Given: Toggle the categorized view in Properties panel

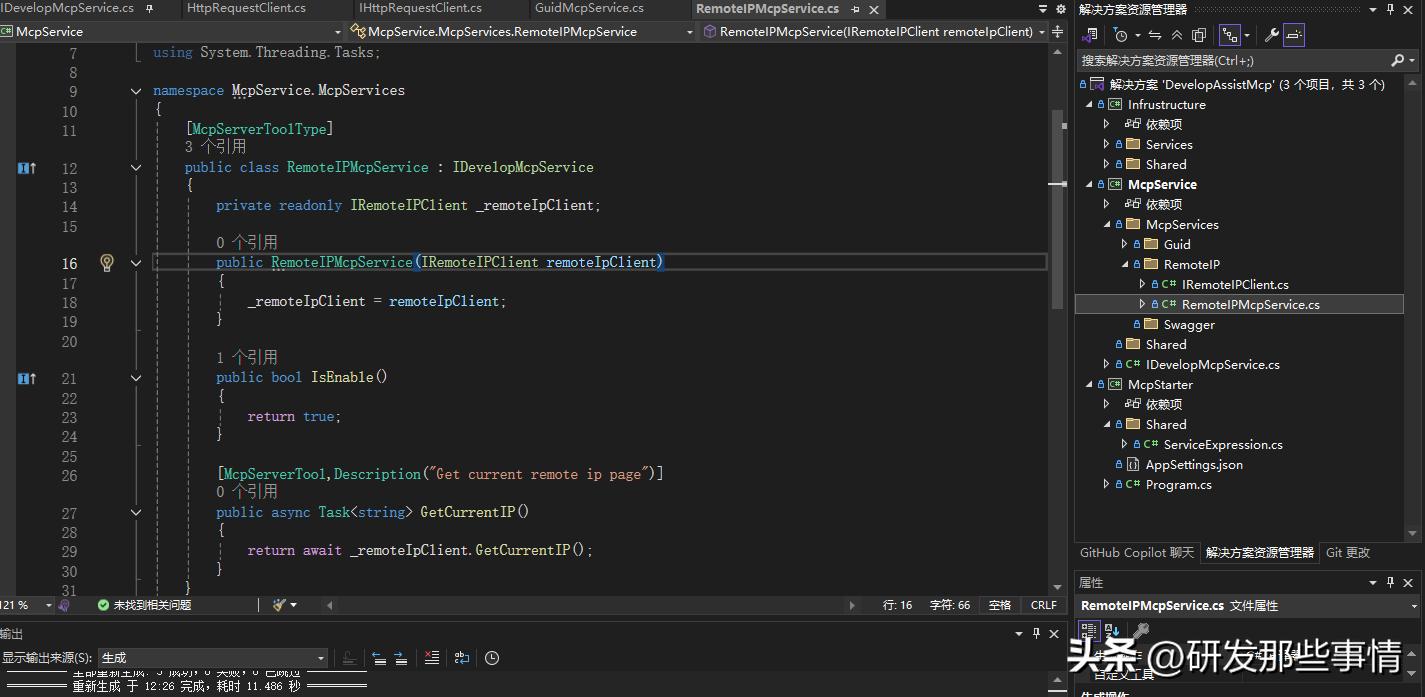Looking at the screenshot, I should tap(1089, 630).
